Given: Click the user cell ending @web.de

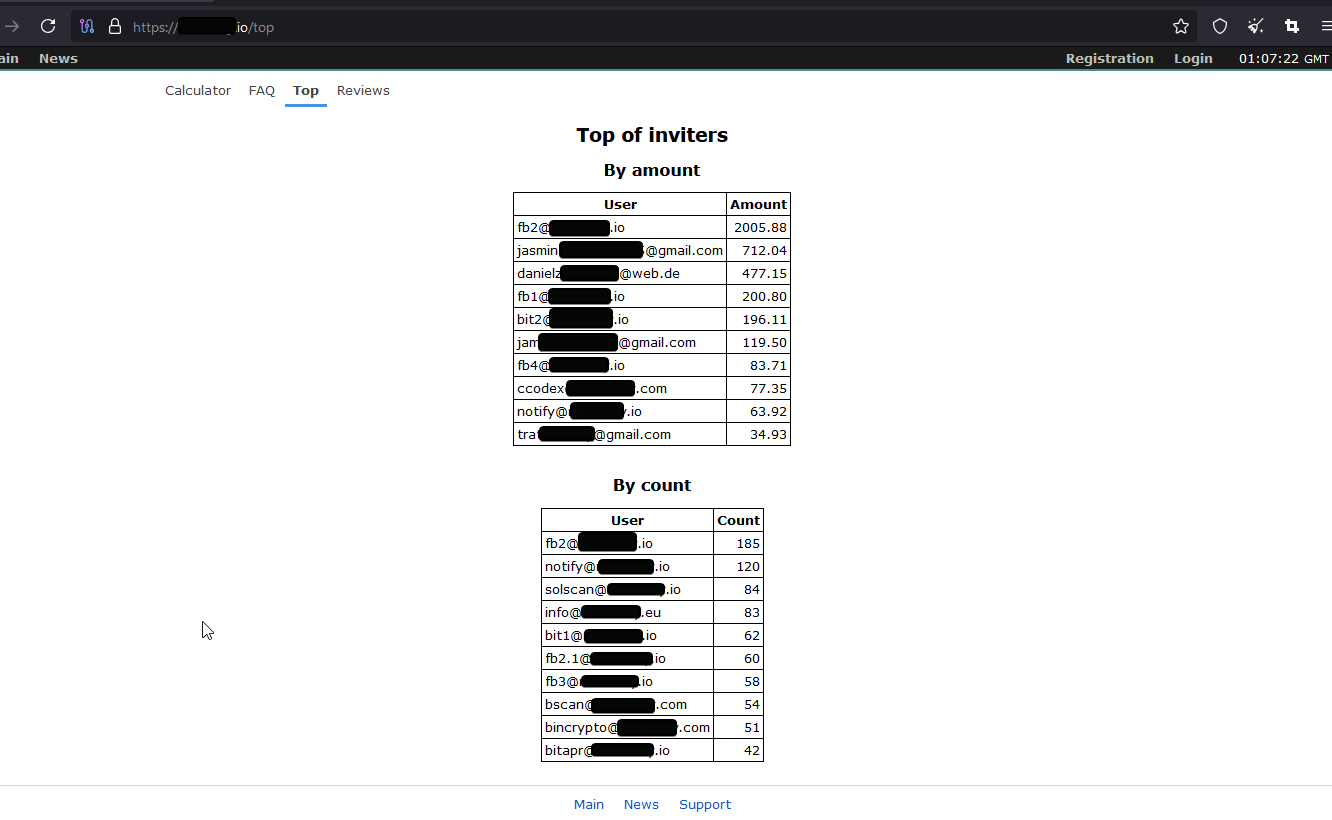Looking at the screenshot, I should point(620,273).
